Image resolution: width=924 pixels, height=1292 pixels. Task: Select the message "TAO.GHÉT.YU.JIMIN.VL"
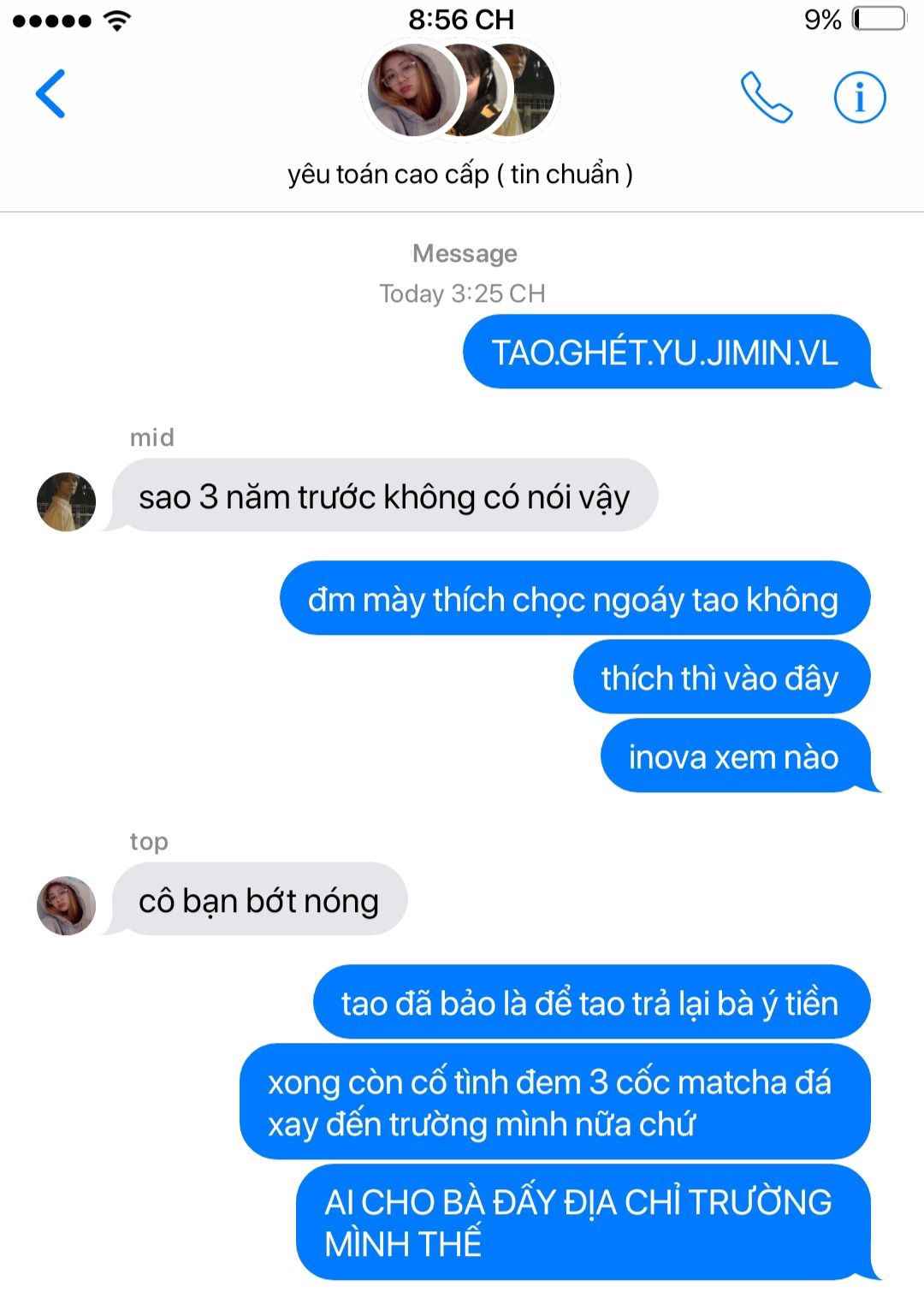point(667,352)
